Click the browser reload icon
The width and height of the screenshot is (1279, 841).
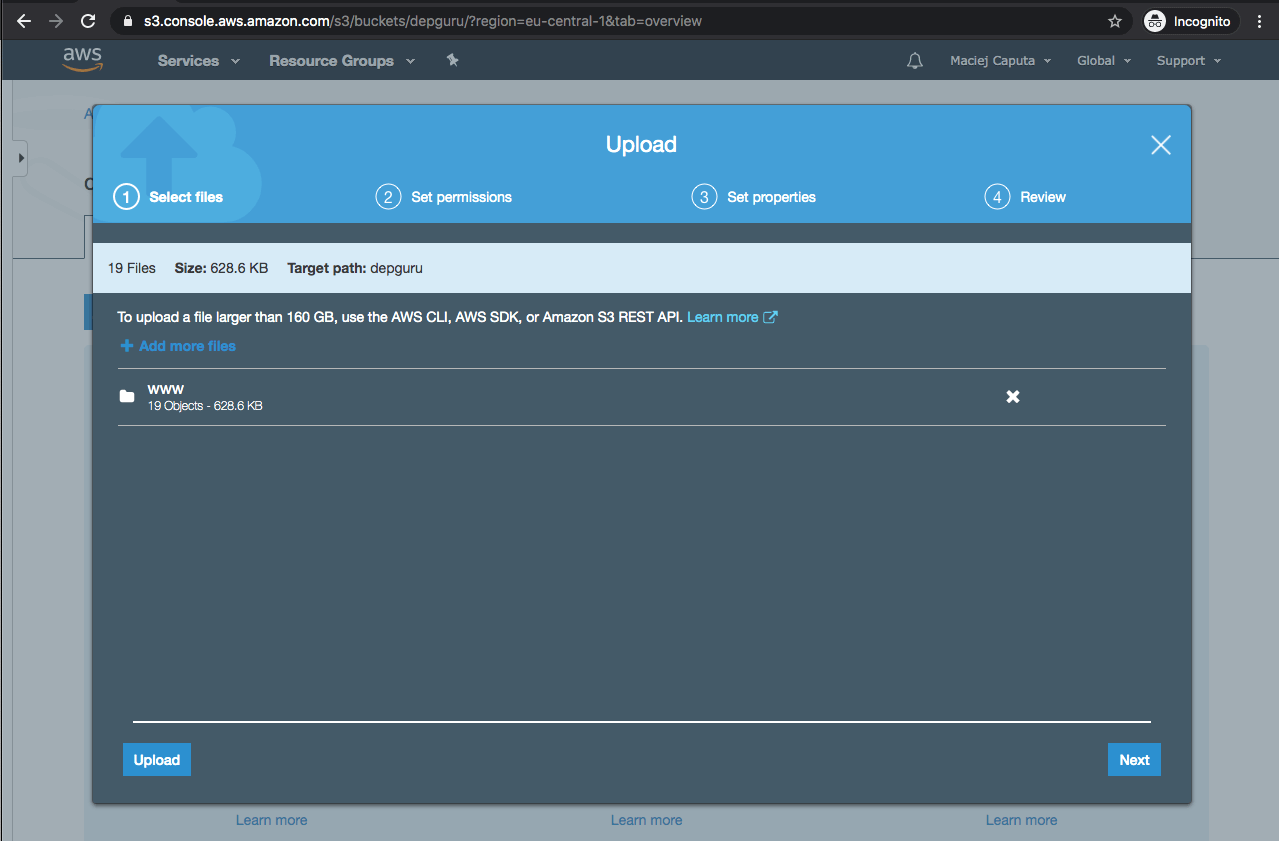click(x=88, y=21)
